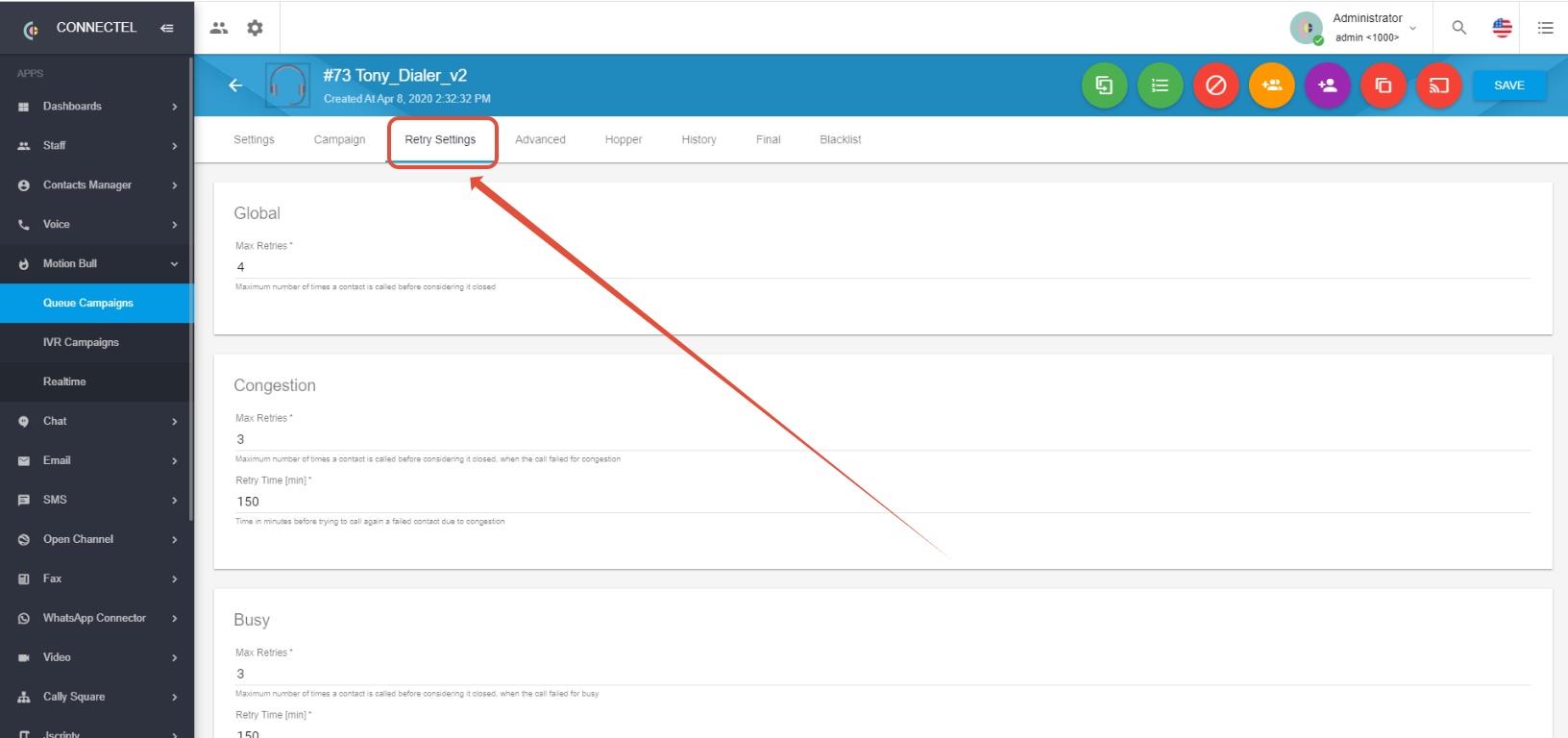Expand the Video menu chevron
The image size is (1568, 738).
click(174, 658)
